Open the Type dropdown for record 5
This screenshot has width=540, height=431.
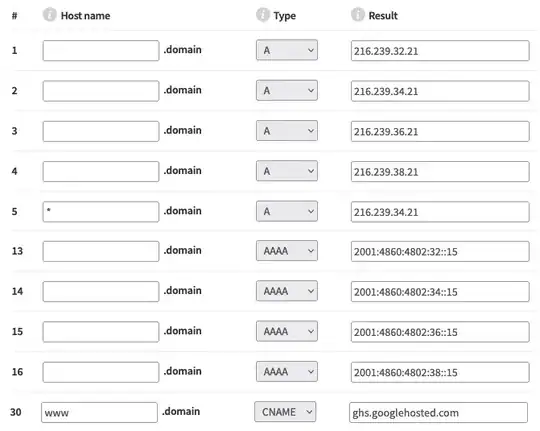coord(287,211)
